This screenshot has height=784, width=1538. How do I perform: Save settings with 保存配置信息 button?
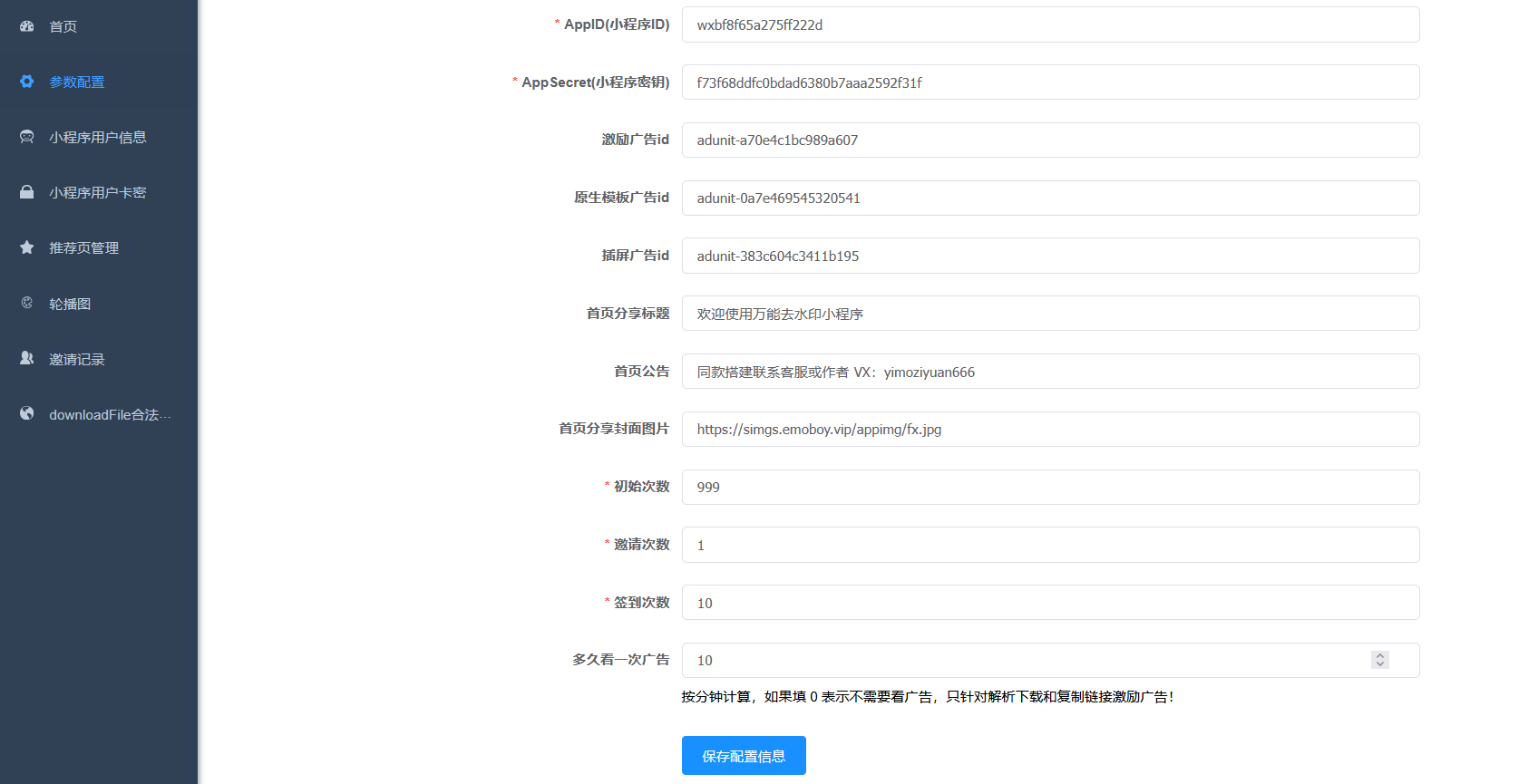[x=744, y=756]
